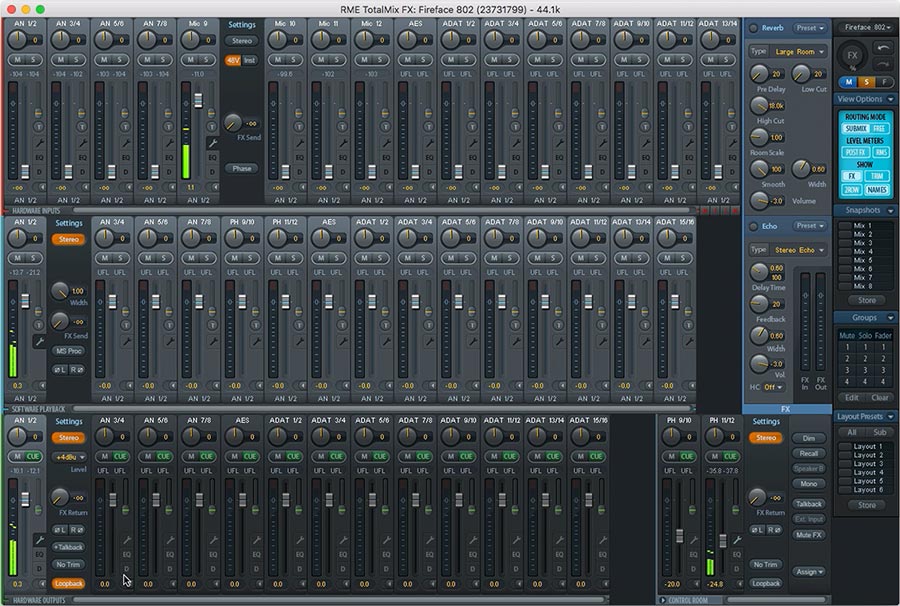Image resolution: width=900 pixels, height=606 pixels.
Task: Enable the Reverb effect on/off button
Action: point(753,29)
